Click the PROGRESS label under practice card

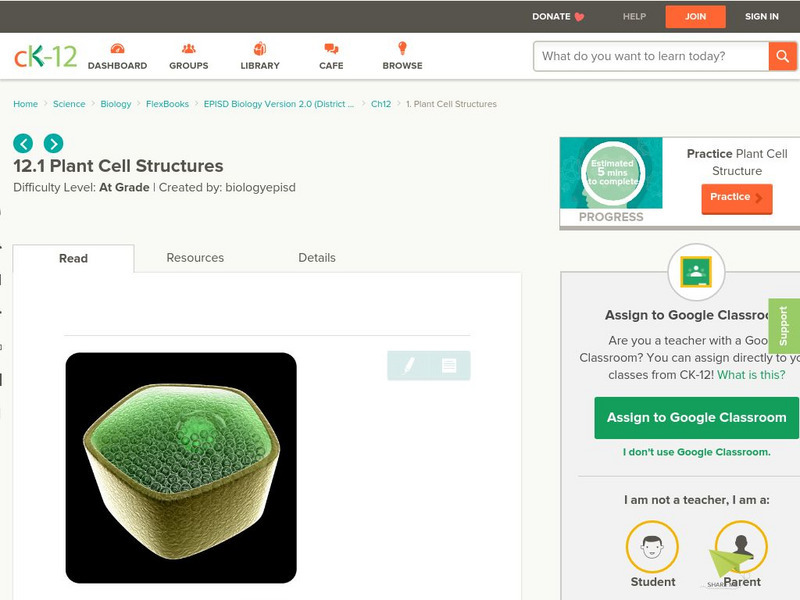[611, 217]
